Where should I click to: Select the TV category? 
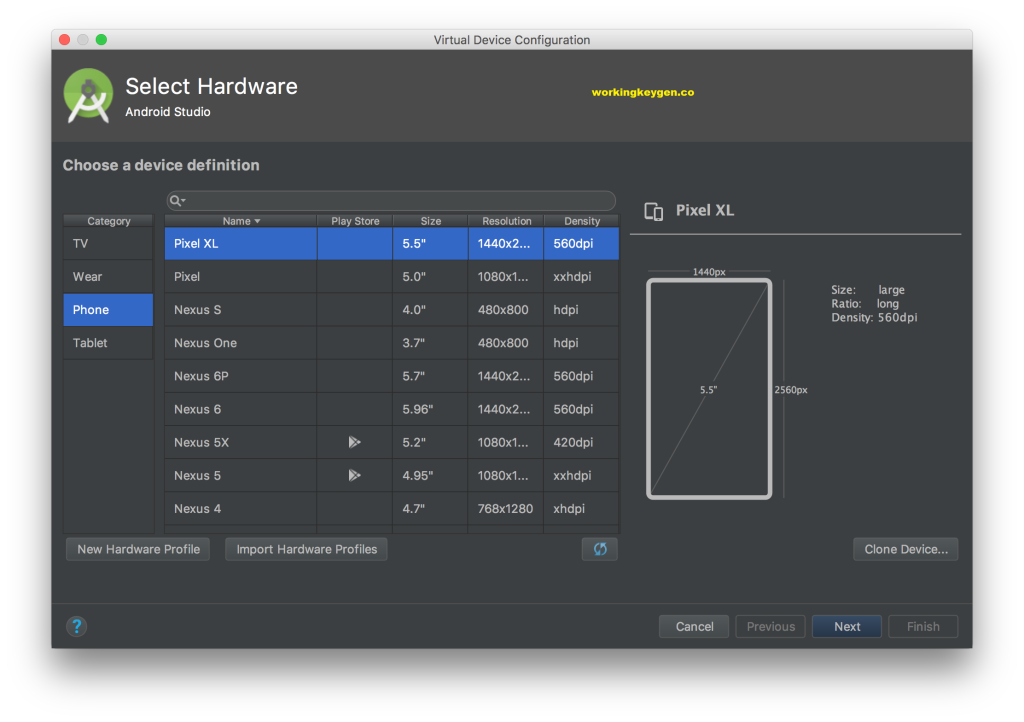click(107, 242)
